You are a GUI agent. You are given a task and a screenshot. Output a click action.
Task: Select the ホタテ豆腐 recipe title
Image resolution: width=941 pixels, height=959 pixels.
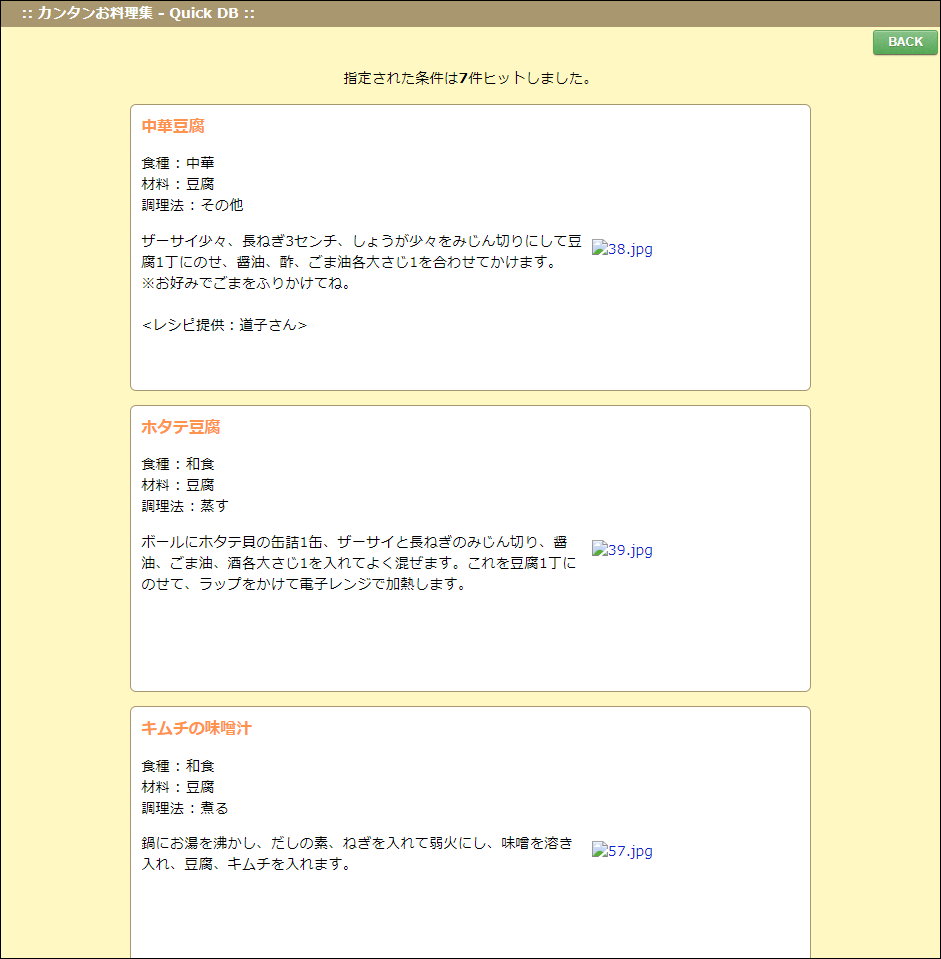pos(180,427)
